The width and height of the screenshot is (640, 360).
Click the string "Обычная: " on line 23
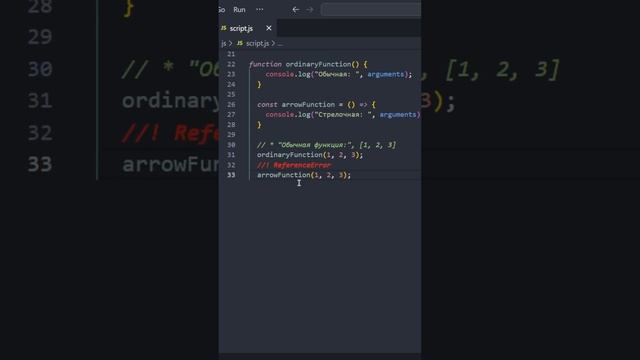pos(337,74)
